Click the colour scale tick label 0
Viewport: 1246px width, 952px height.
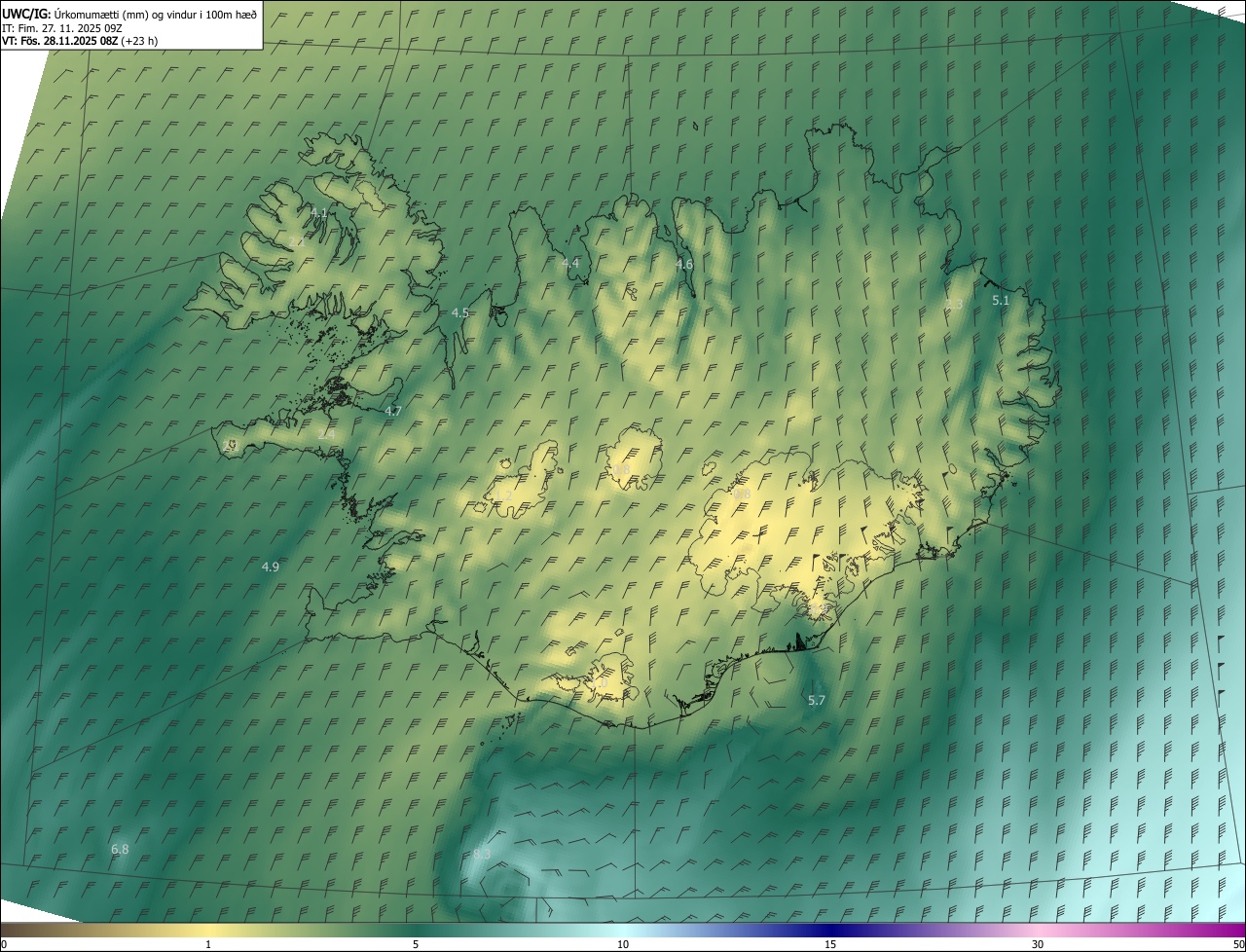[4, 944]
